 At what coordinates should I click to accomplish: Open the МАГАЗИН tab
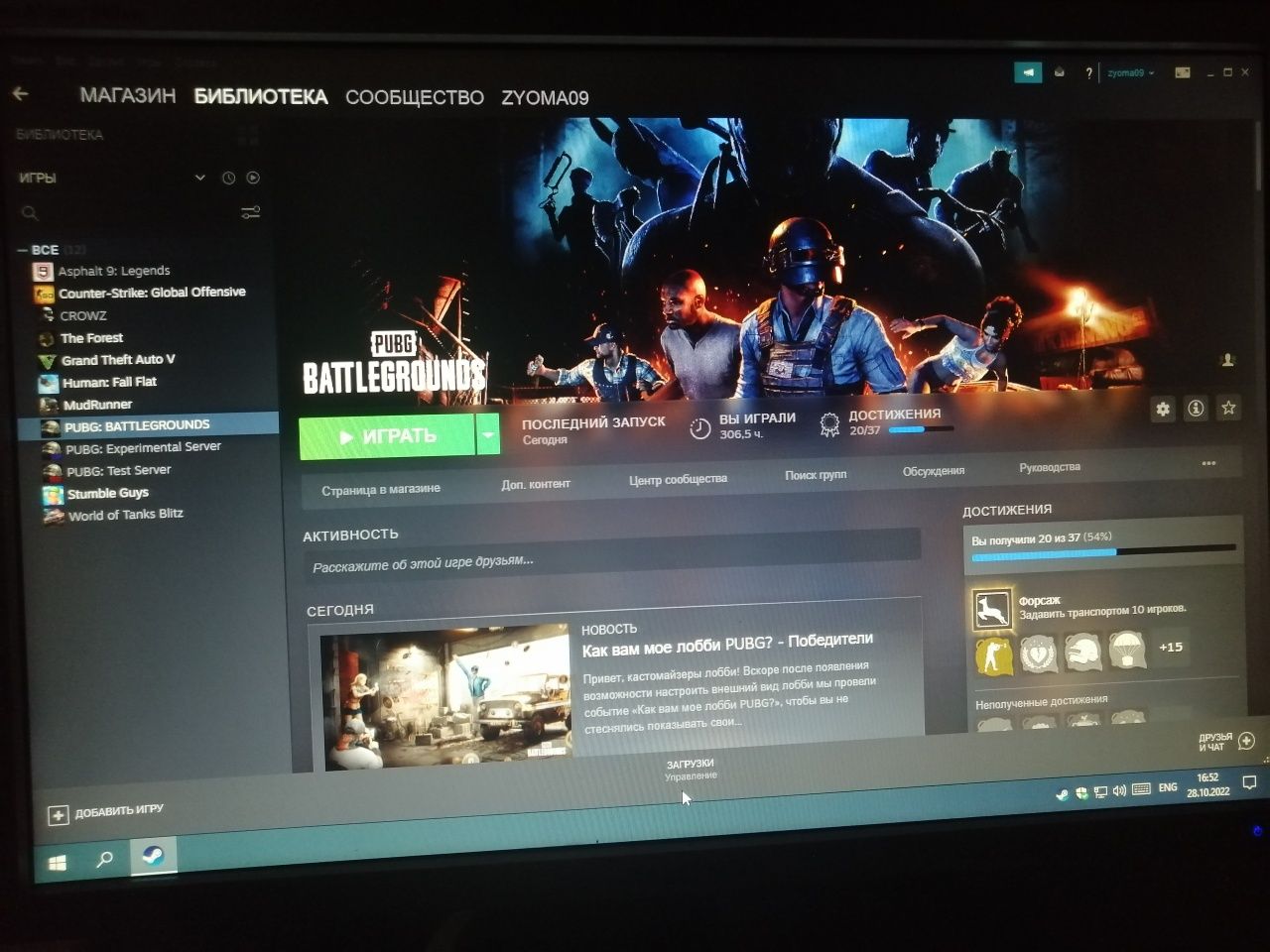(x=128, y=96)
